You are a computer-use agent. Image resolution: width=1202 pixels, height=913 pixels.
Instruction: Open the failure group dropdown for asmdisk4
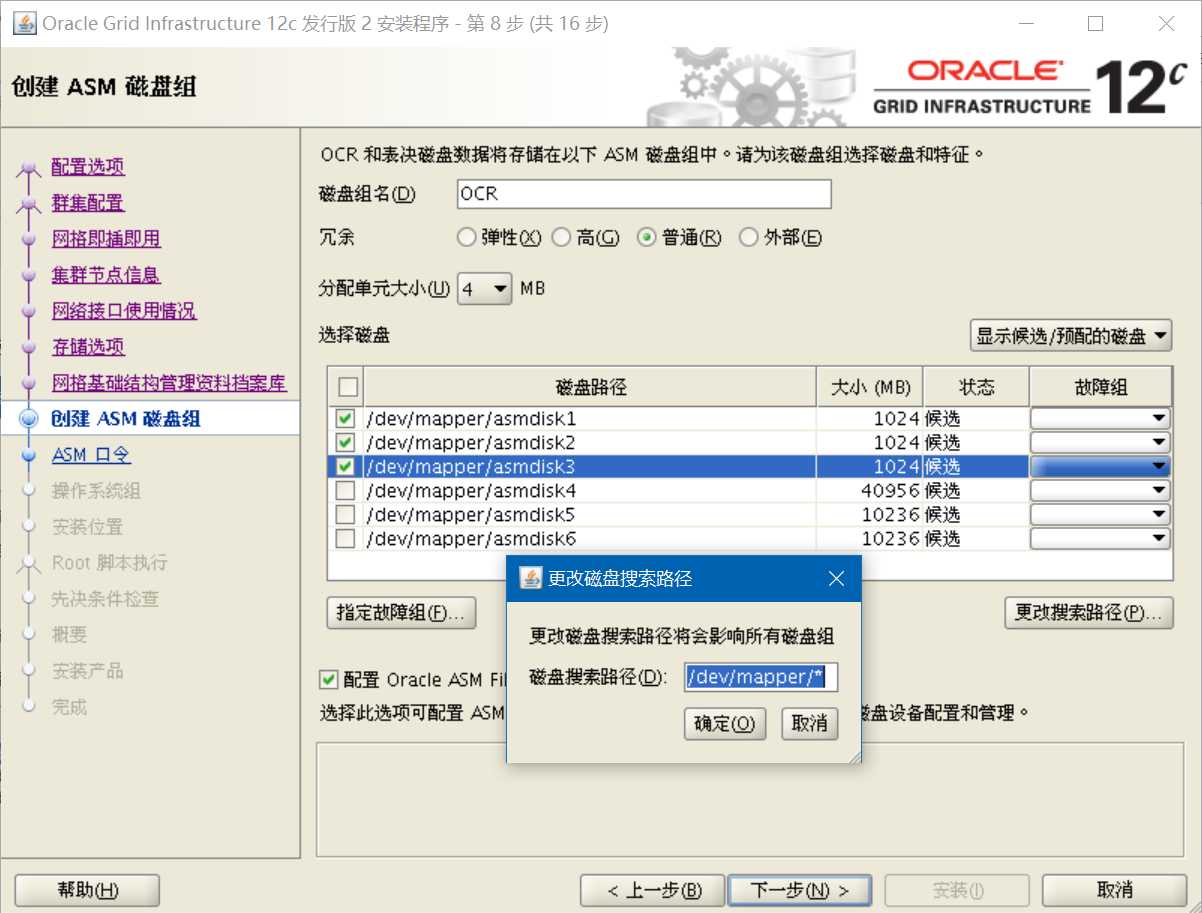click(1100, 490)
